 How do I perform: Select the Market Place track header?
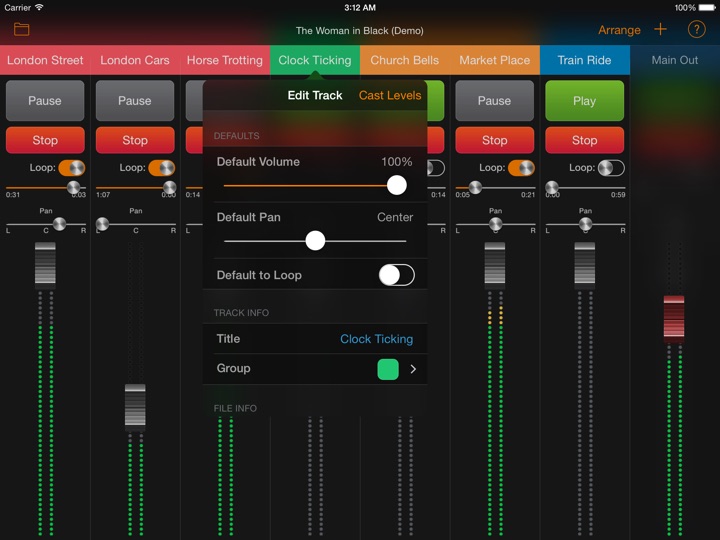[495, 60]
